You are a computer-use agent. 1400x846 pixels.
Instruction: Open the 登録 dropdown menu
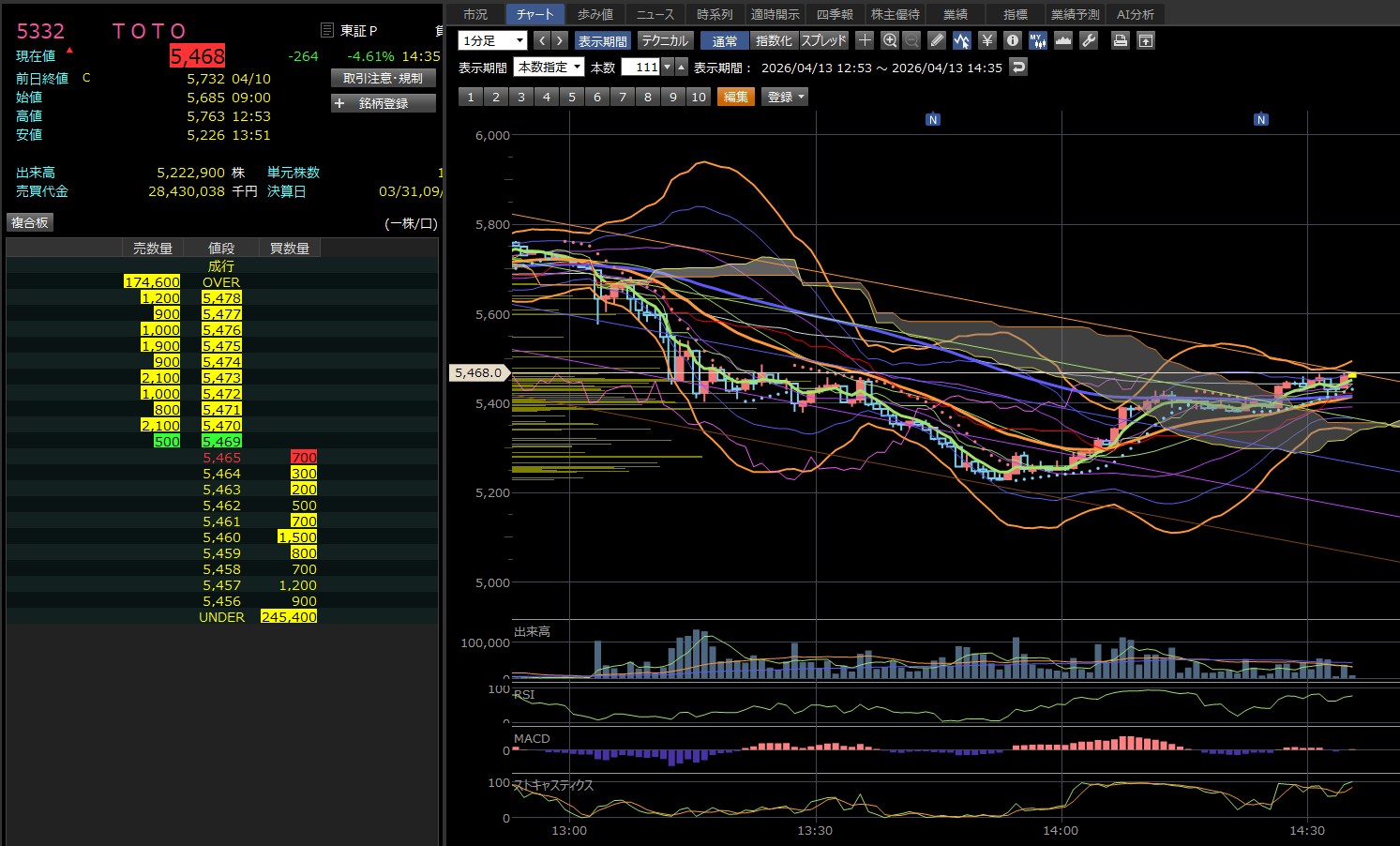(x=786, y=97)
